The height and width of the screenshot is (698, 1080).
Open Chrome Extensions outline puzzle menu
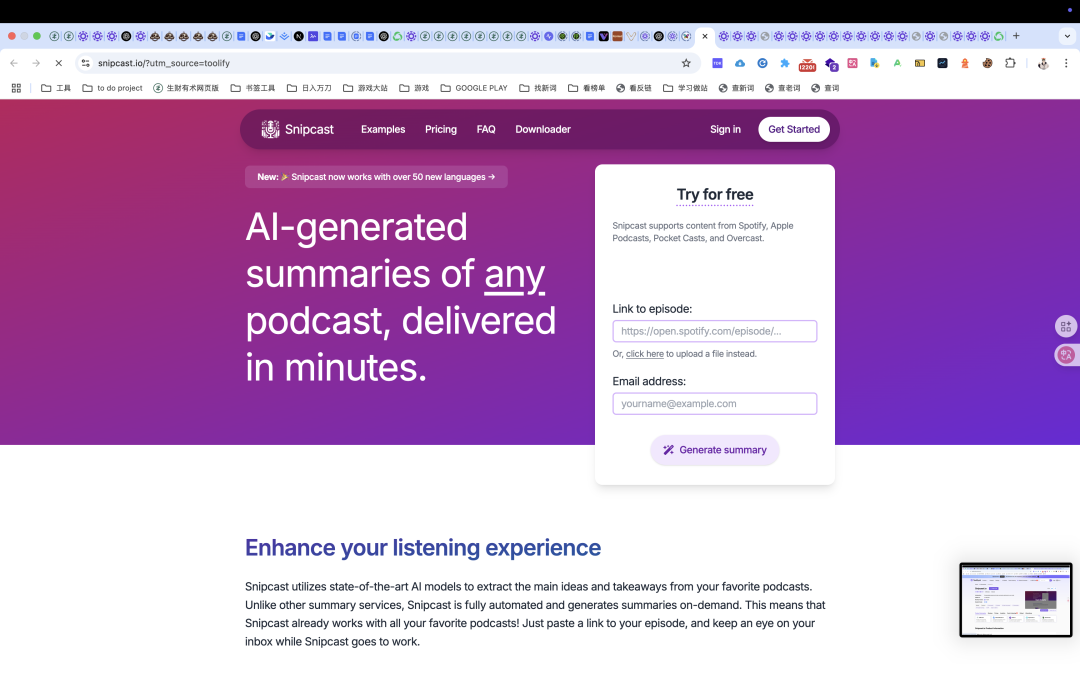(1010, 63)
